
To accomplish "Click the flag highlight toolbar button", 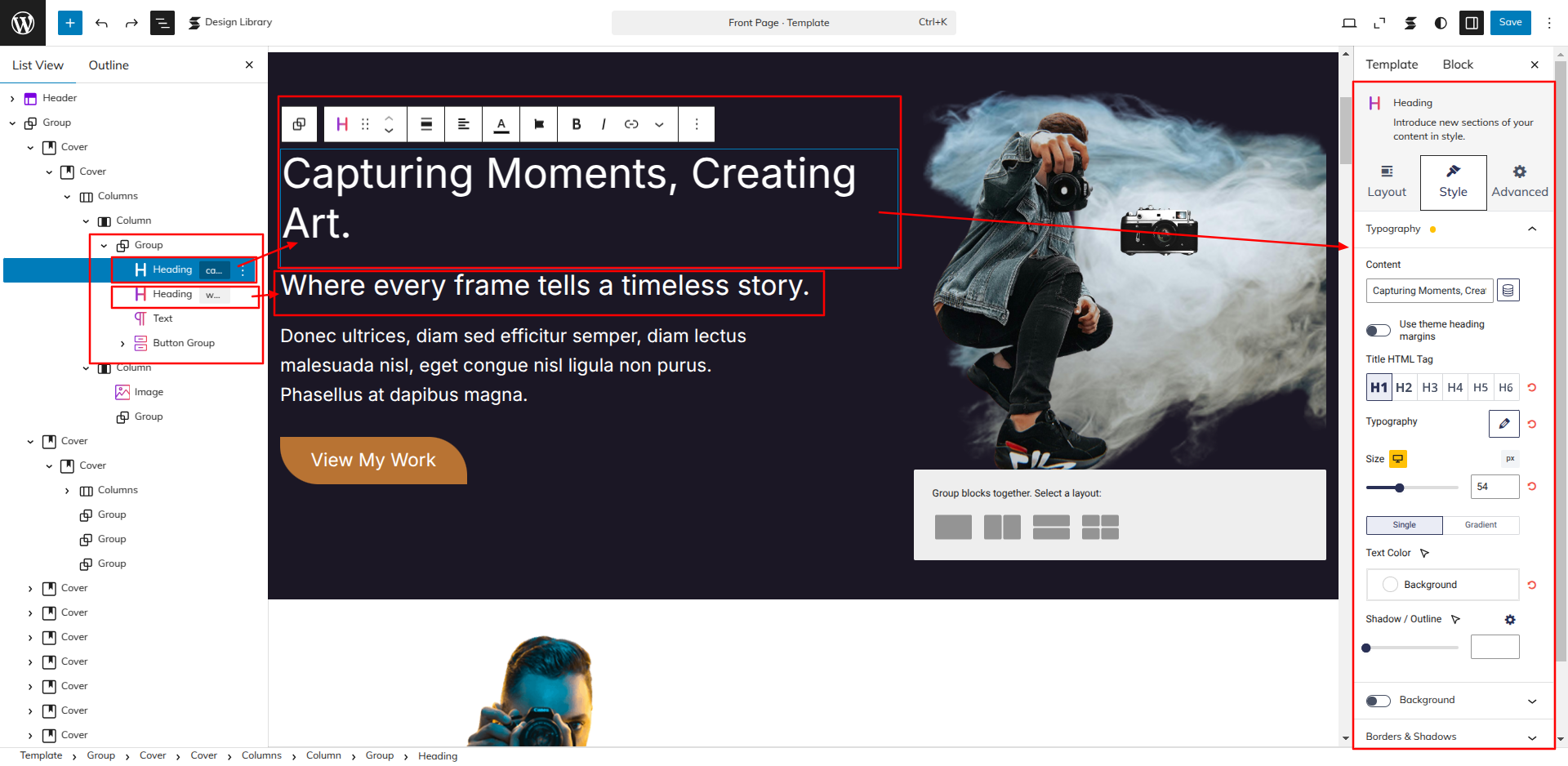I will tap(539, 124).
